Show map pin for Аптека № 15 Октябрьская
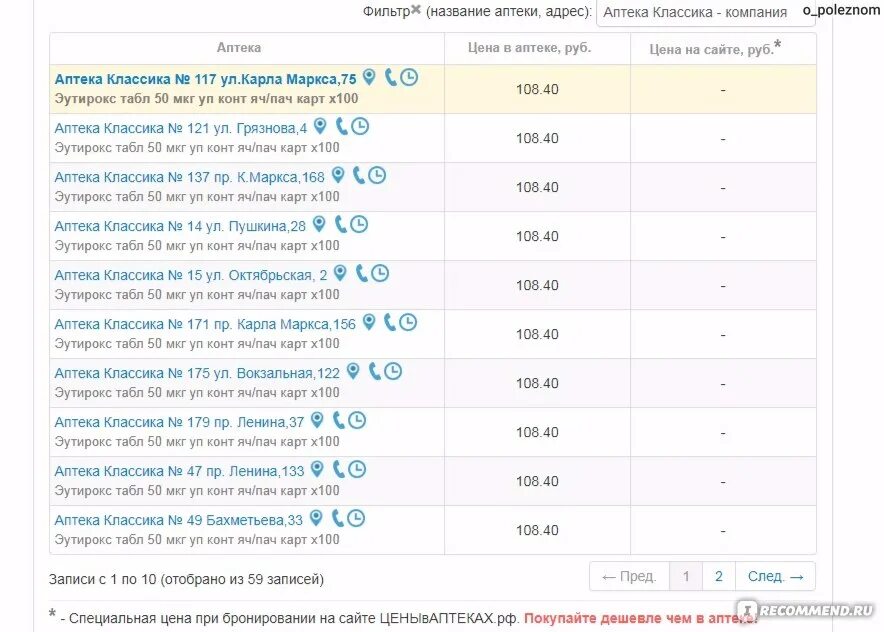The width and height of the screenshot is (884, 632). [x=340, y=273]
